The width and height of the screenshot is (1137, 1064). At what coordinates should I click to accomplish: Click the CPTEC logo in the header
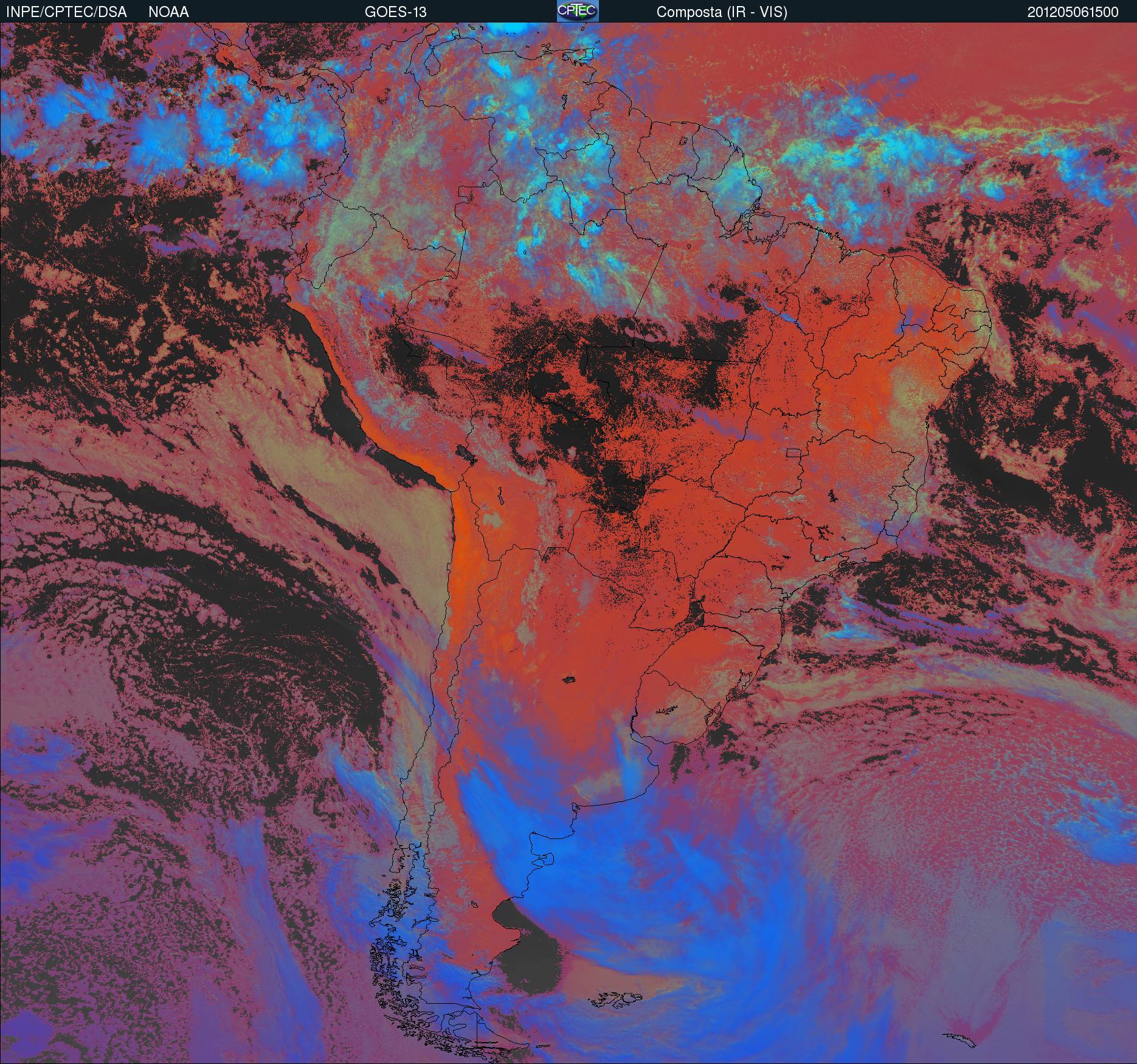pos(578,11)
